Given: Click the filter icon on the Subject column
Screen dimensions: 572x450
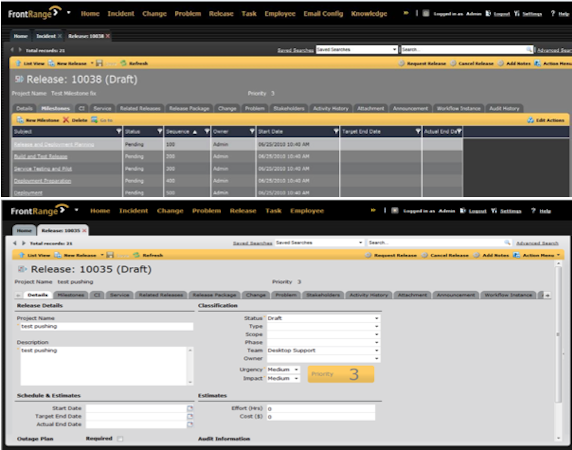Looking at the screenshot, I should pos(119,131).
